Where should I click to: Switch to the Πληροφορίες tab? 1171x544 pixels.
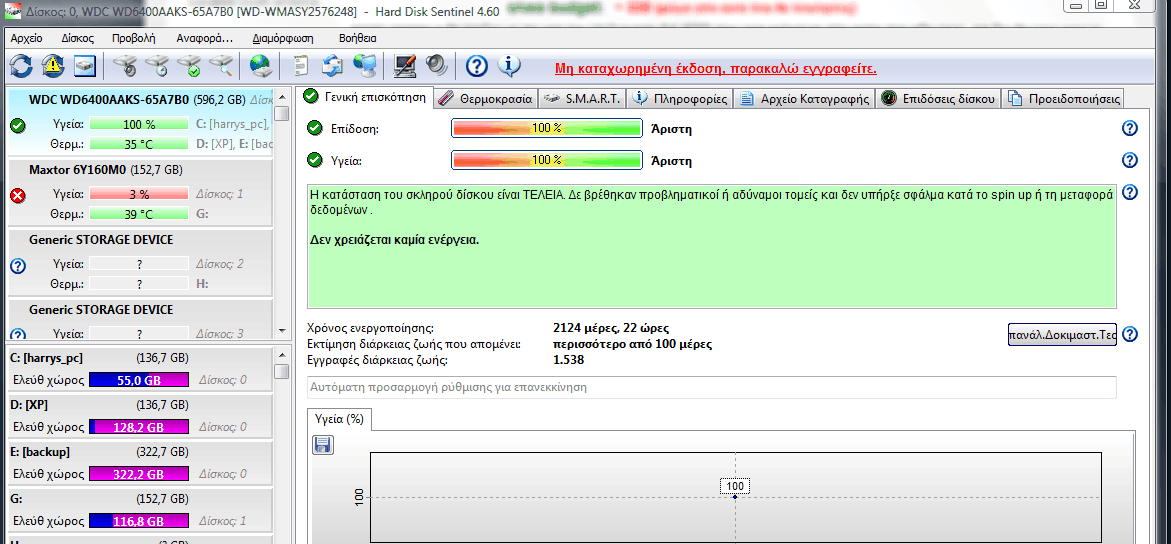pos(680,98)
